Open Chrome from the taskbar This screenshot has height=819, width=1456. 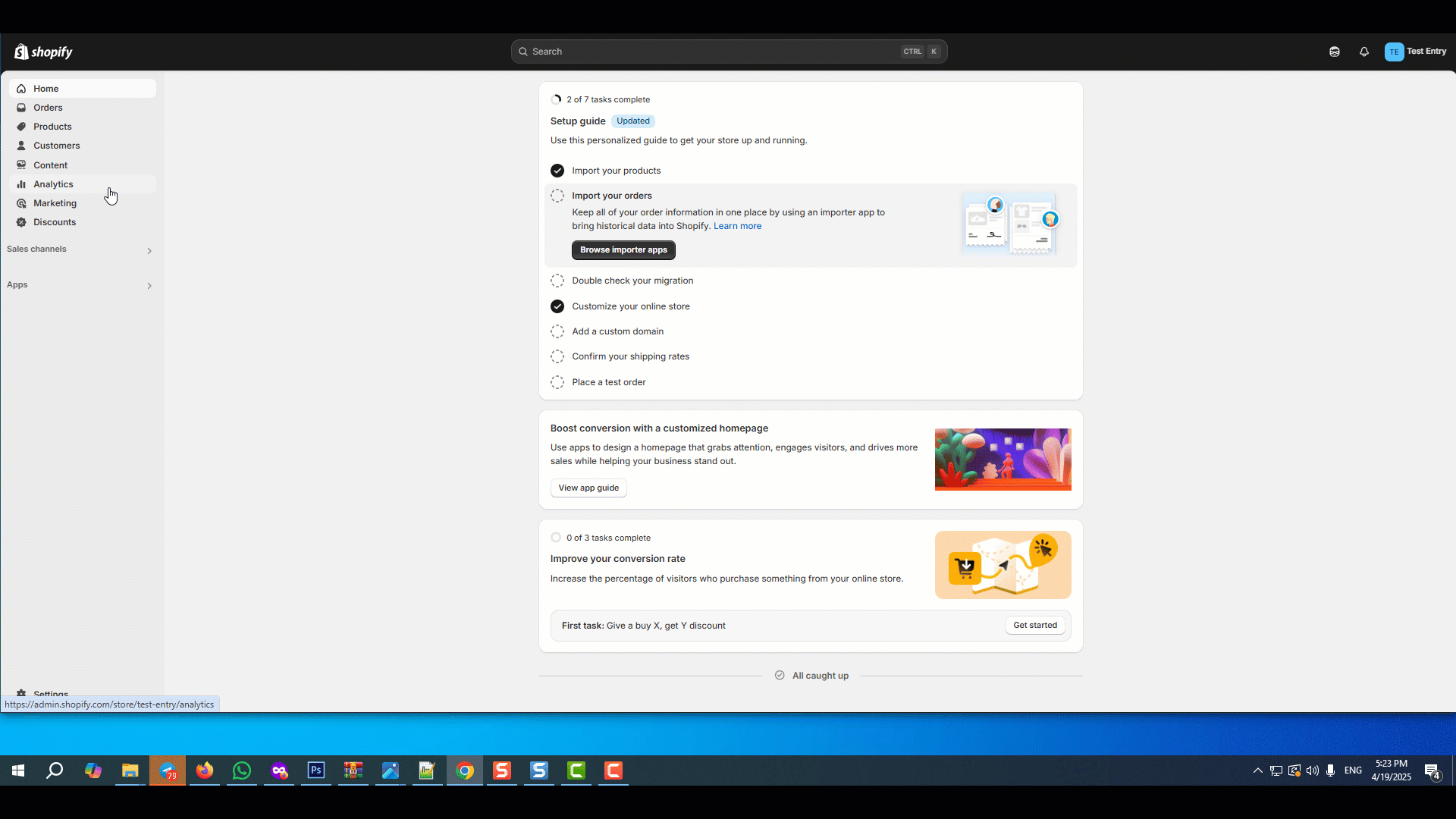465,771
